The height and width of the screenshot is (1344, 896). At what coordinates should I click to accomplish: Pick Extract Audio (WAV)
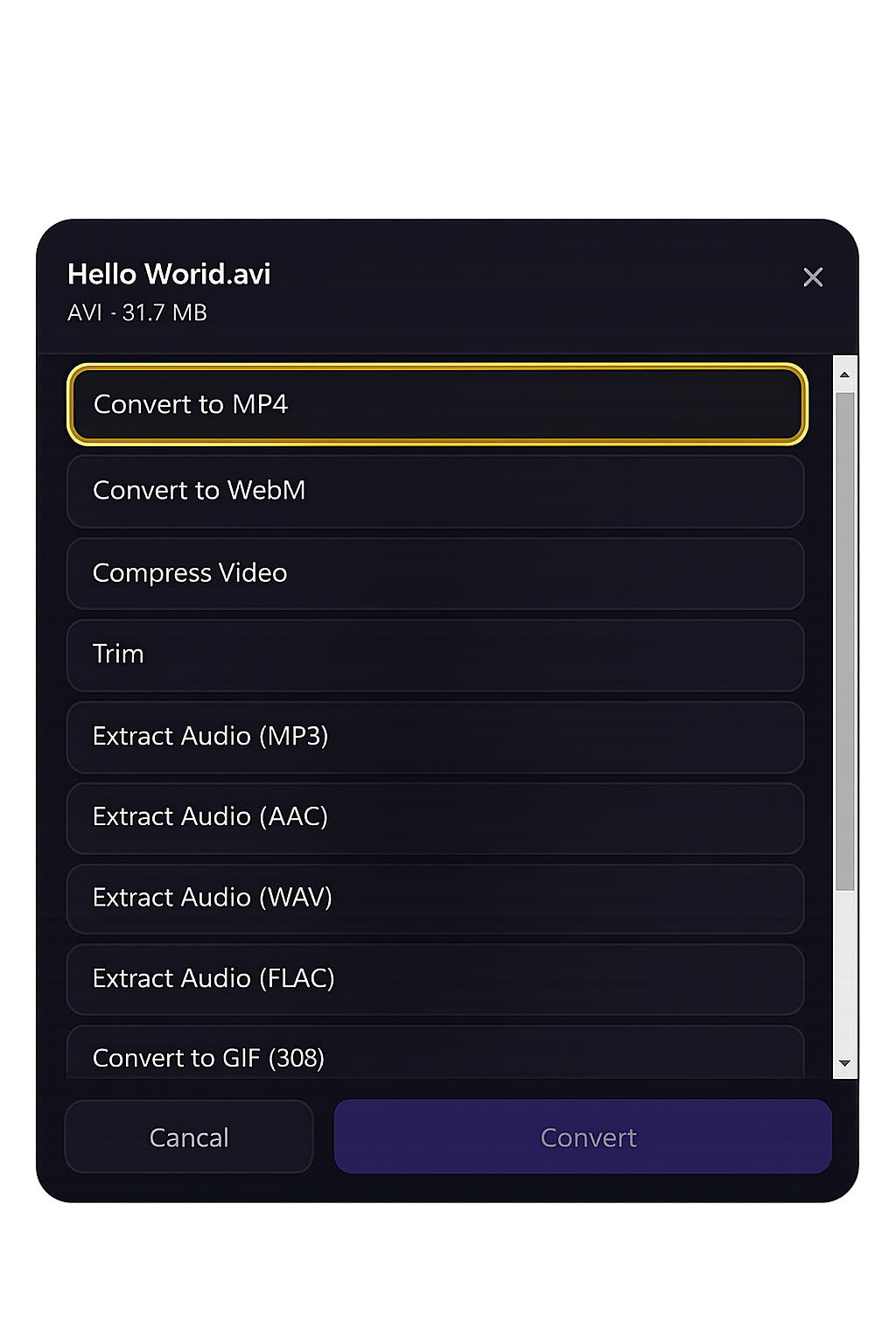click(436, 899)
